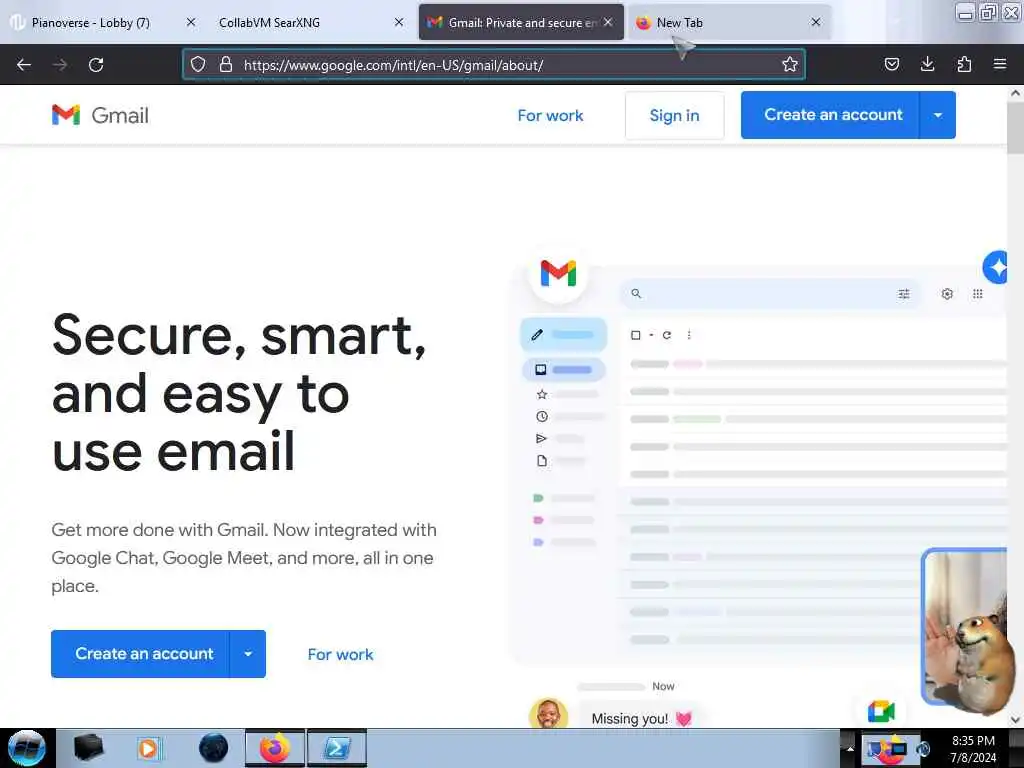Expand hero Create an account dropdown arrow

click(x=248, y=654)
